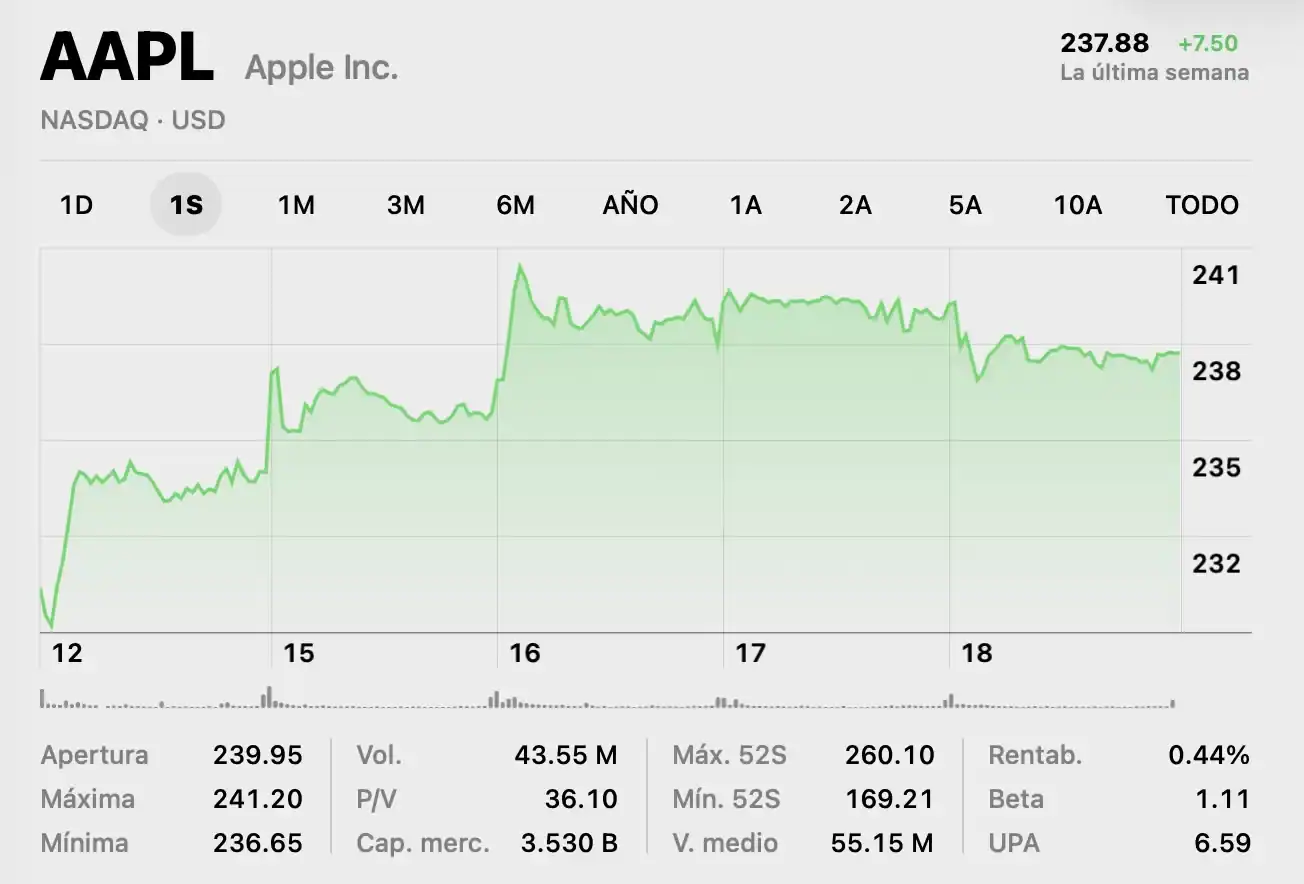The height and width of the screenshot is (884, 1304).
Task: Click the 237.88 current price
Action: point(1104,44)
